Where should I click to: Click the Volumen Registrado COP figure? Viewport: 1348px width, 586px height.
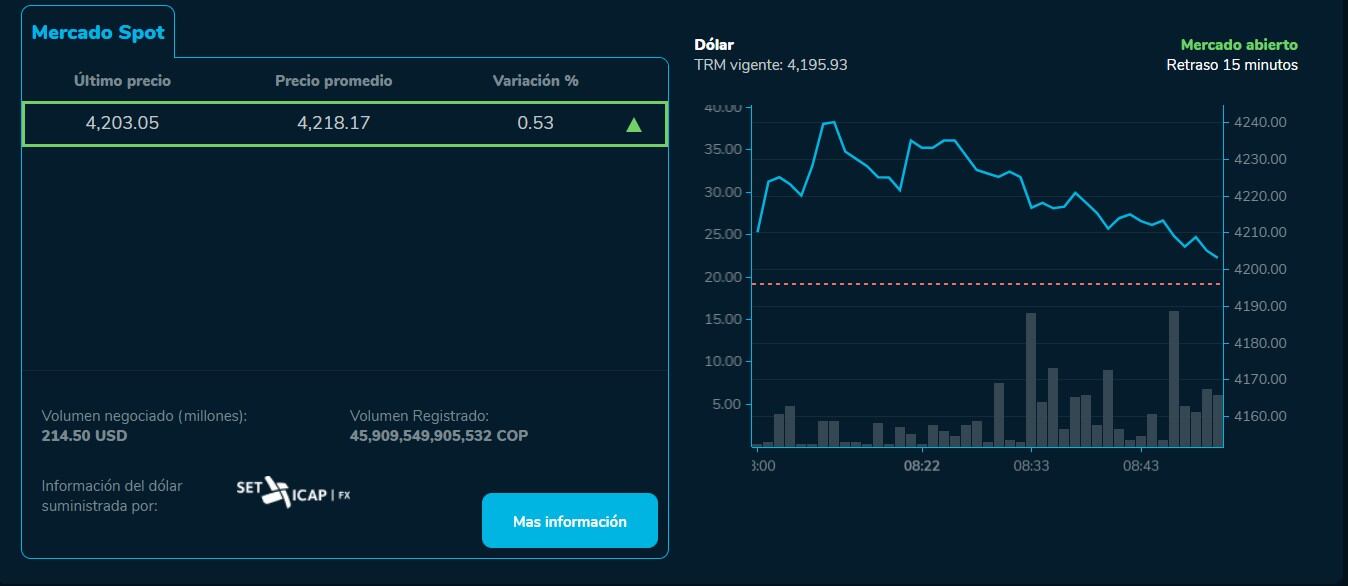coord(439,436)
